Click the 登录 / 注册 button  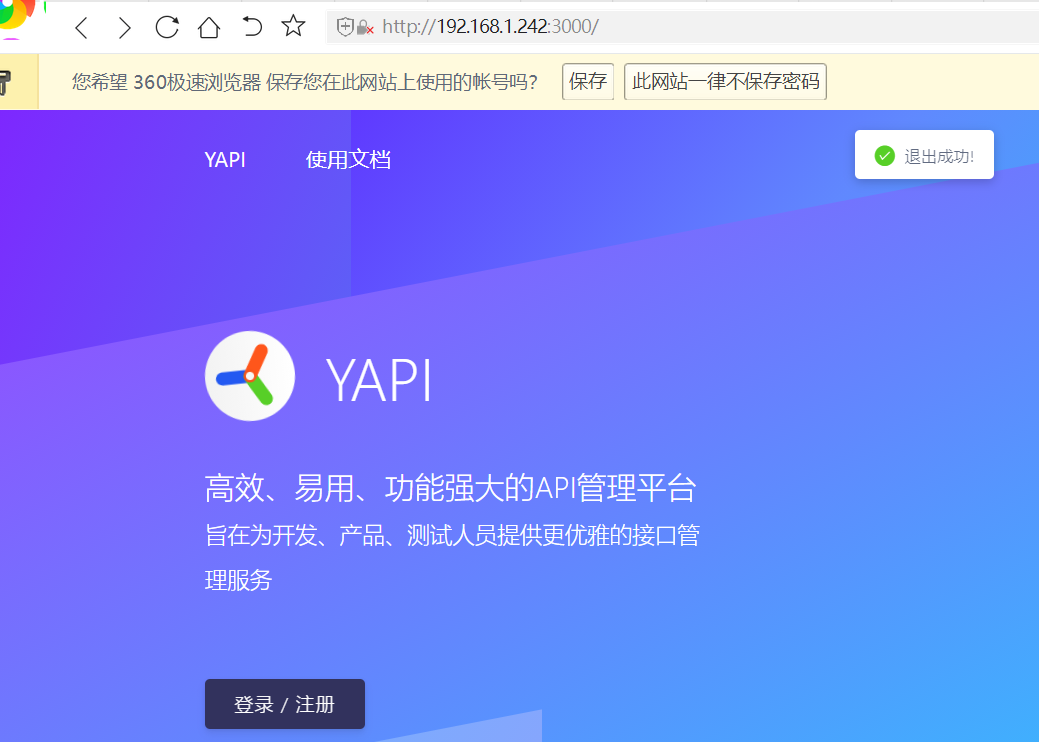(x=285, y=704)
